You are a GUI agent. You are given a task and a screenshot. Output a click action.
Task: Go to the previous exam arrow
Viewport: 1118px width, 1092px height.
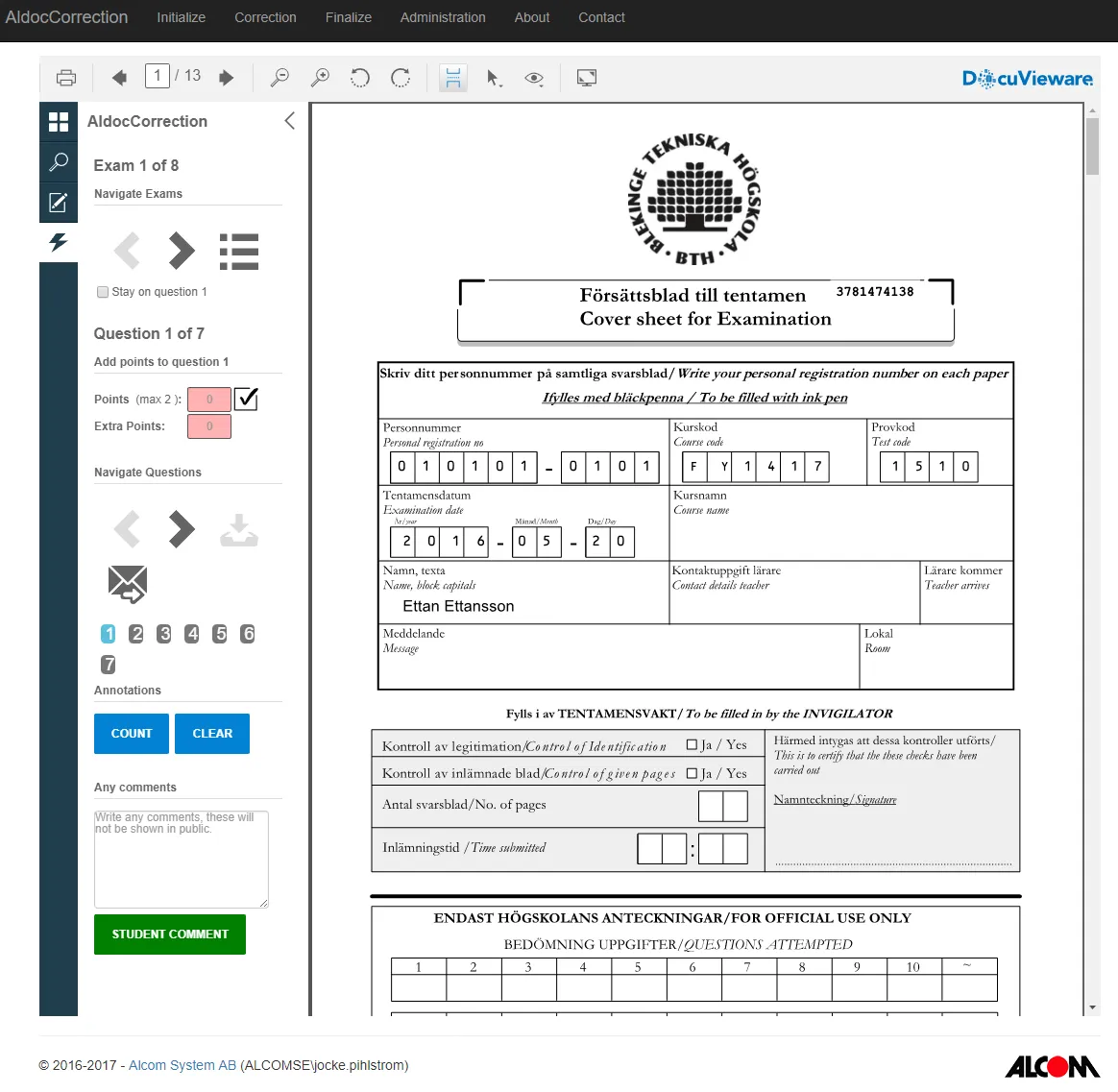[127, 251]
